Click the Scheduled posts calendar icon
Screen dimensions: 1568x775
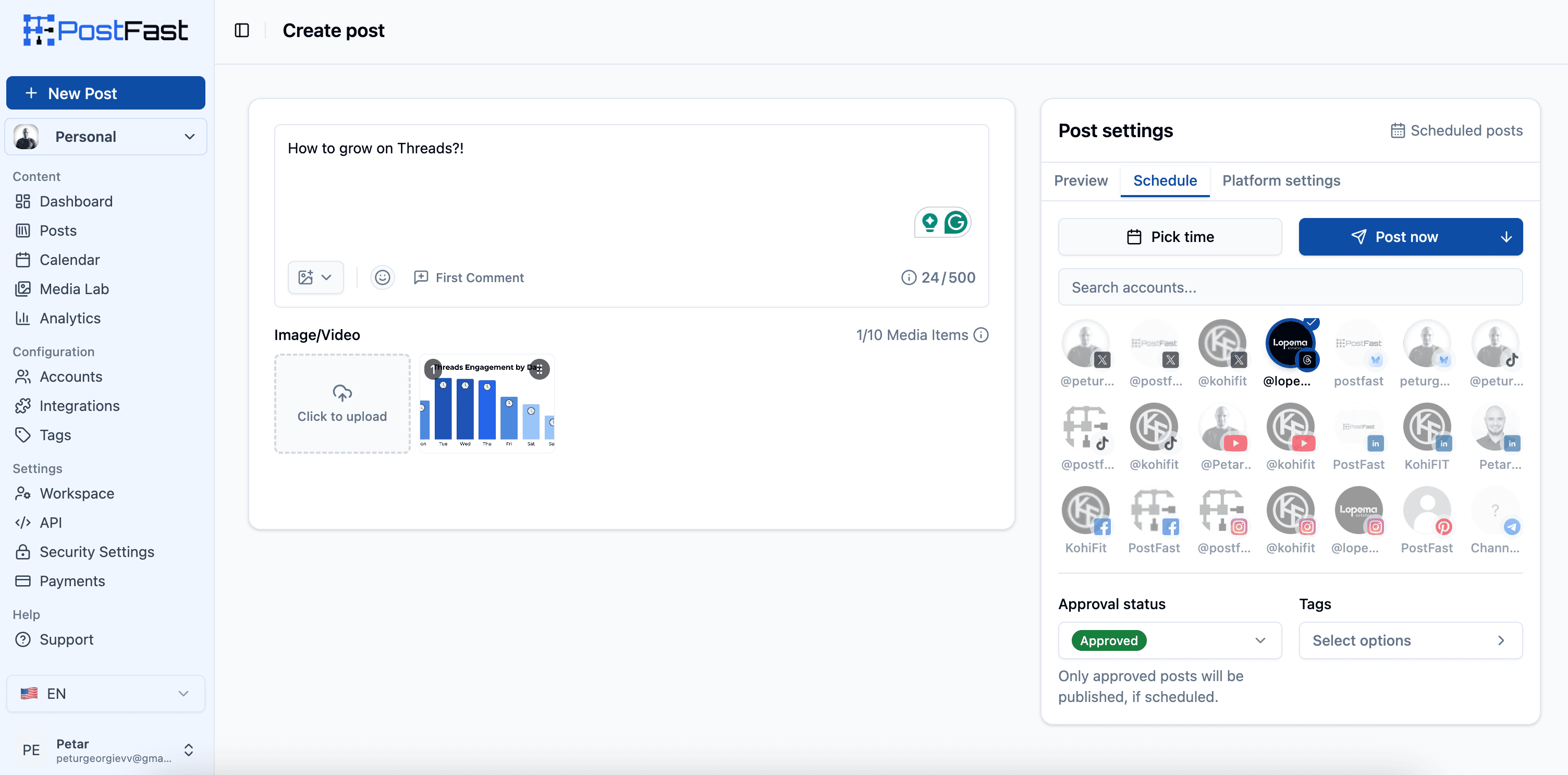(x=1397, y=130)
